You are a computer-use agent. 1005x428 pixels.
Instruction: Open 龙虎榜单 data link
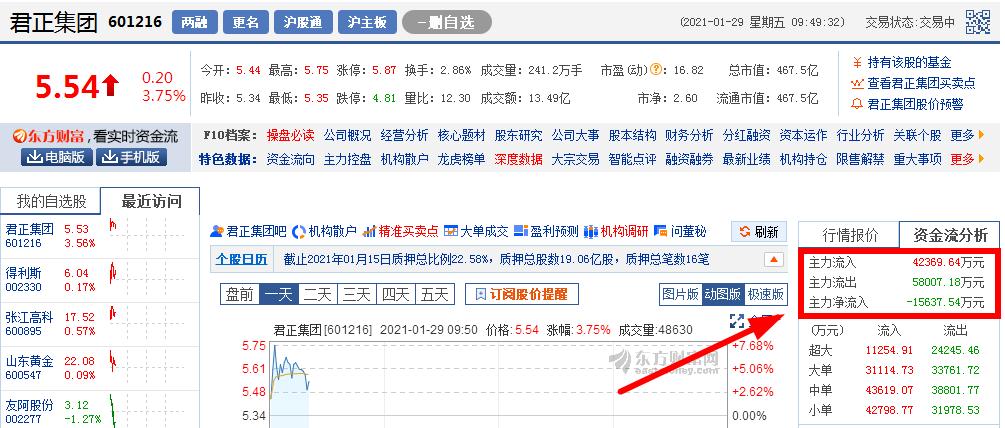pyautogui.click(x=461, y=159)
